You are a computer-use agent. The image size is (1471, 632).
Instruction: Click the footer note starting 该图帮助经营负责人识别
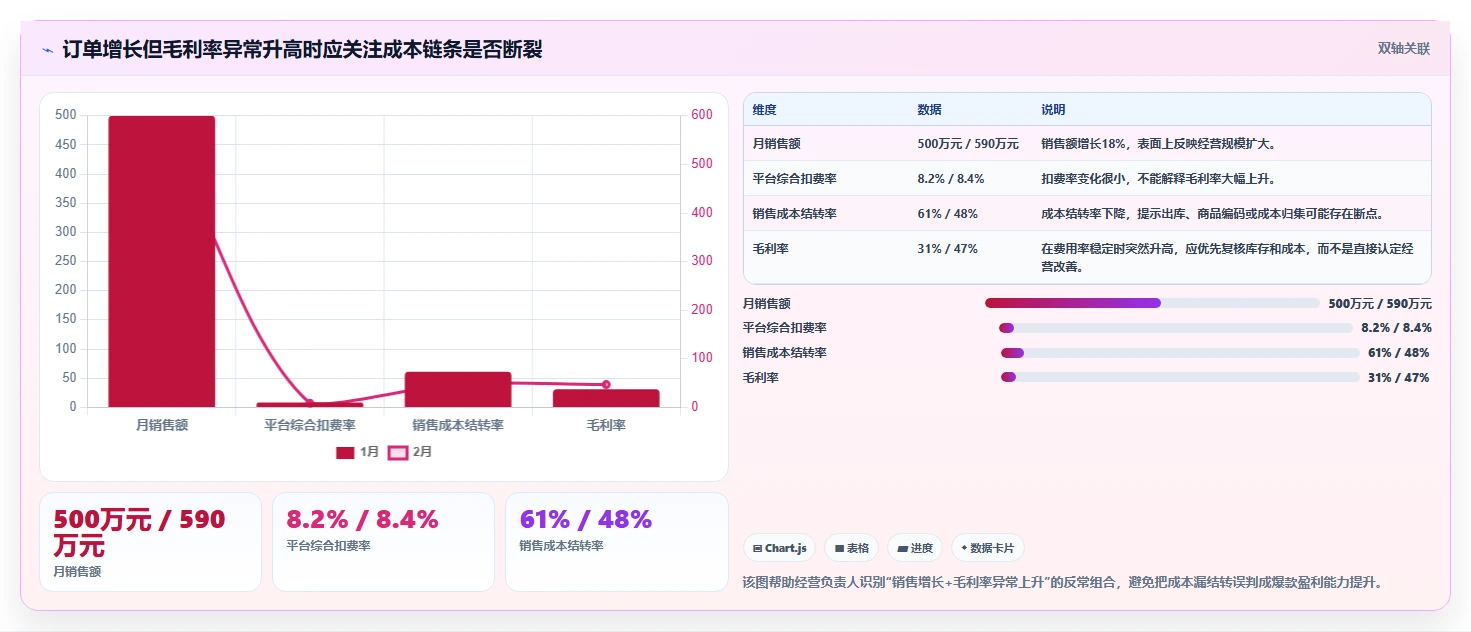coord(1063,582)
